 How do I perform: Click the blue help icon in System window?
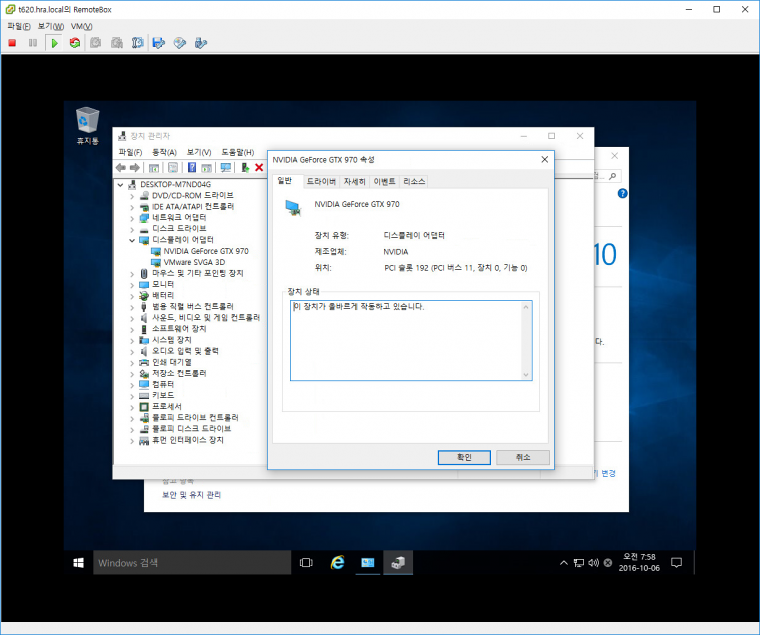[x=622, y=193]
